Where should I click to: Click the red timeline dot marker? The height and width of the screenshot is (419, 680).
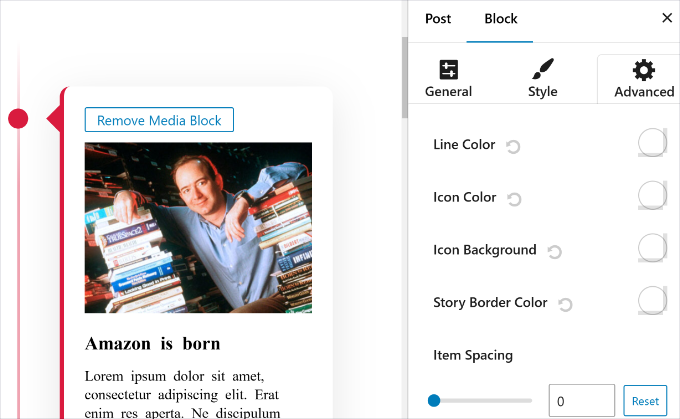[18, 119]
